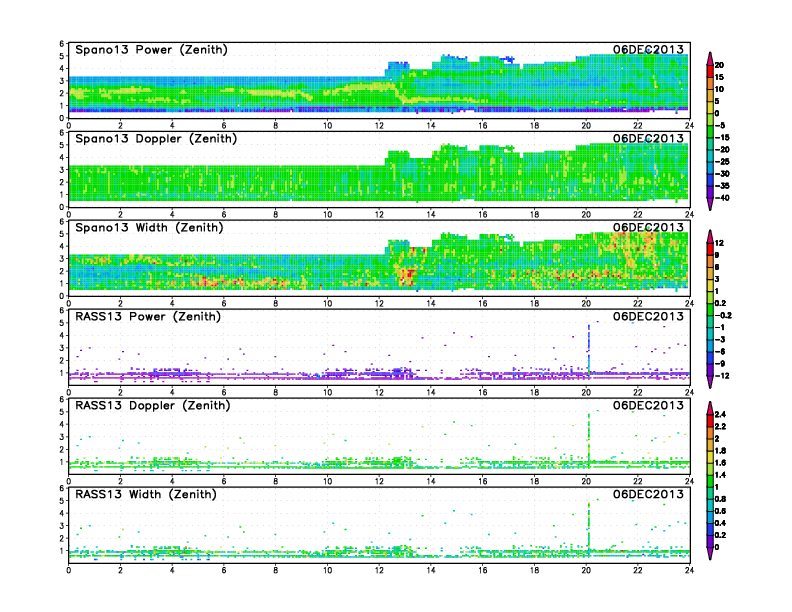792x612 pixels.
Task: Click the "RASS13 Width (Zenith)" panel title
Action: 145,494
